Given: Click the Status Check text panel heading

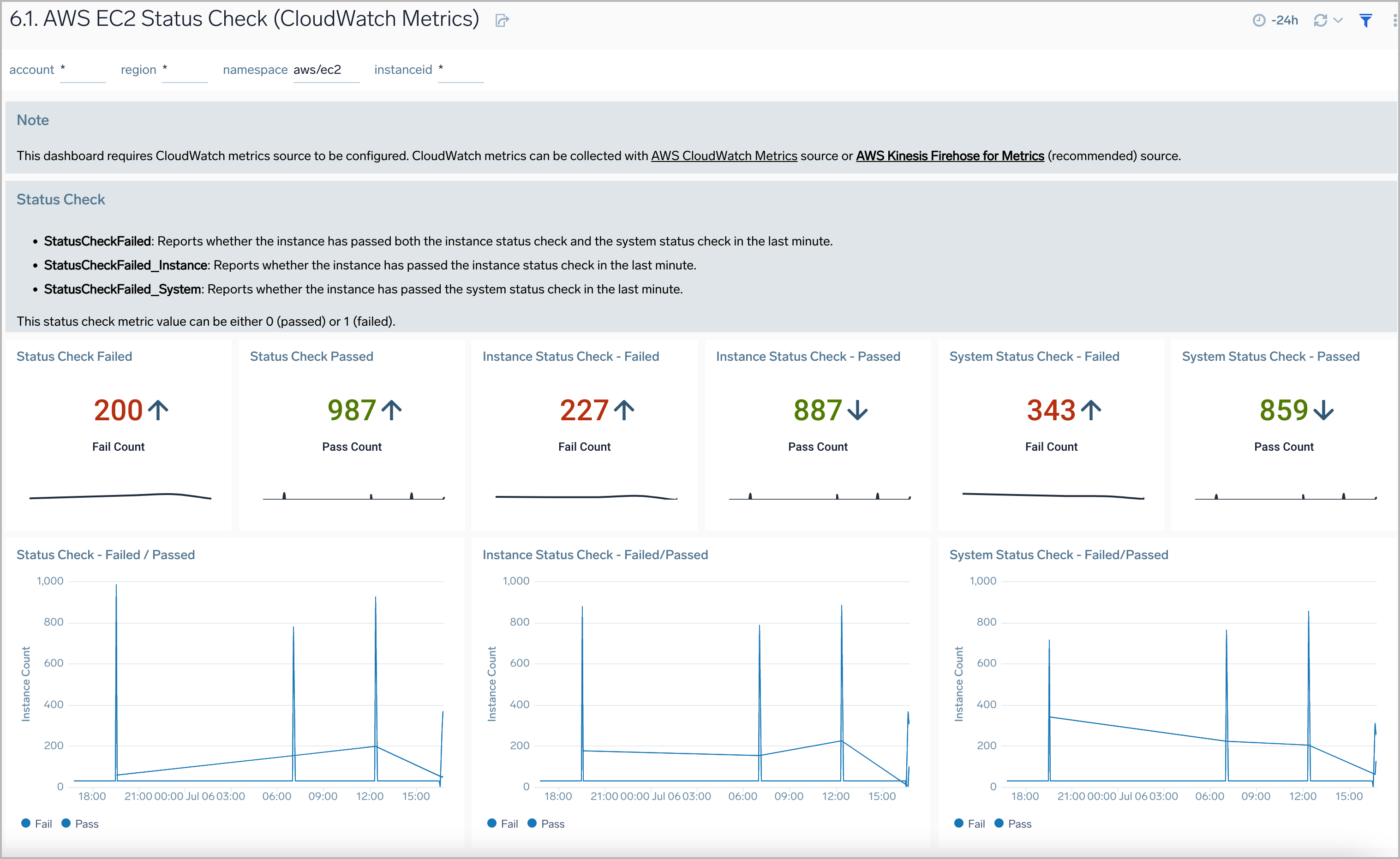Looking at the screenshot, I should 61,199.
